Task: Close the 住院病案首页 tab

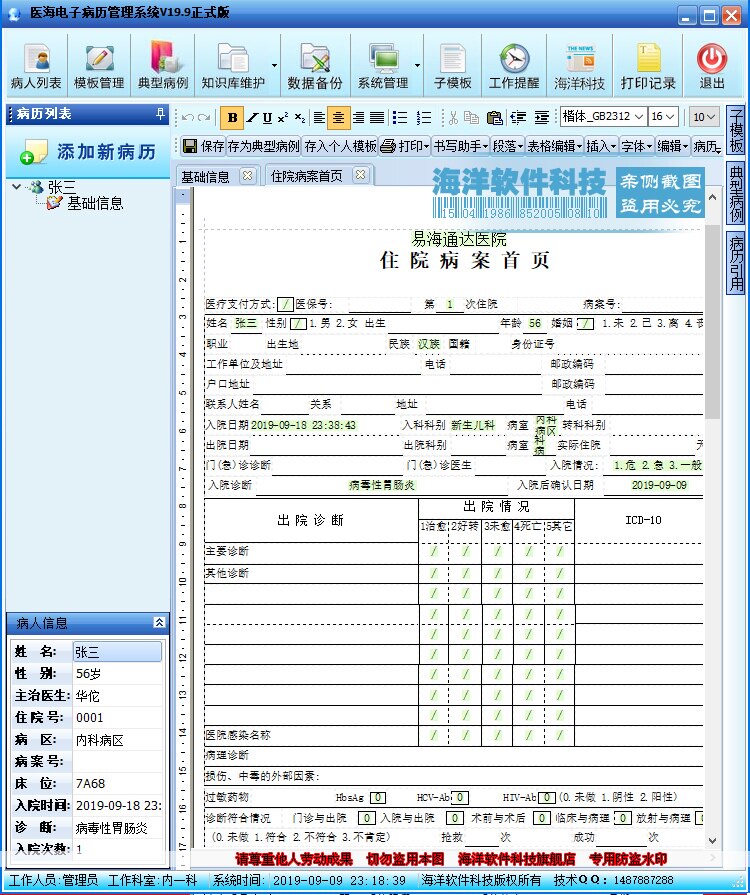Action: coord(360,175)
